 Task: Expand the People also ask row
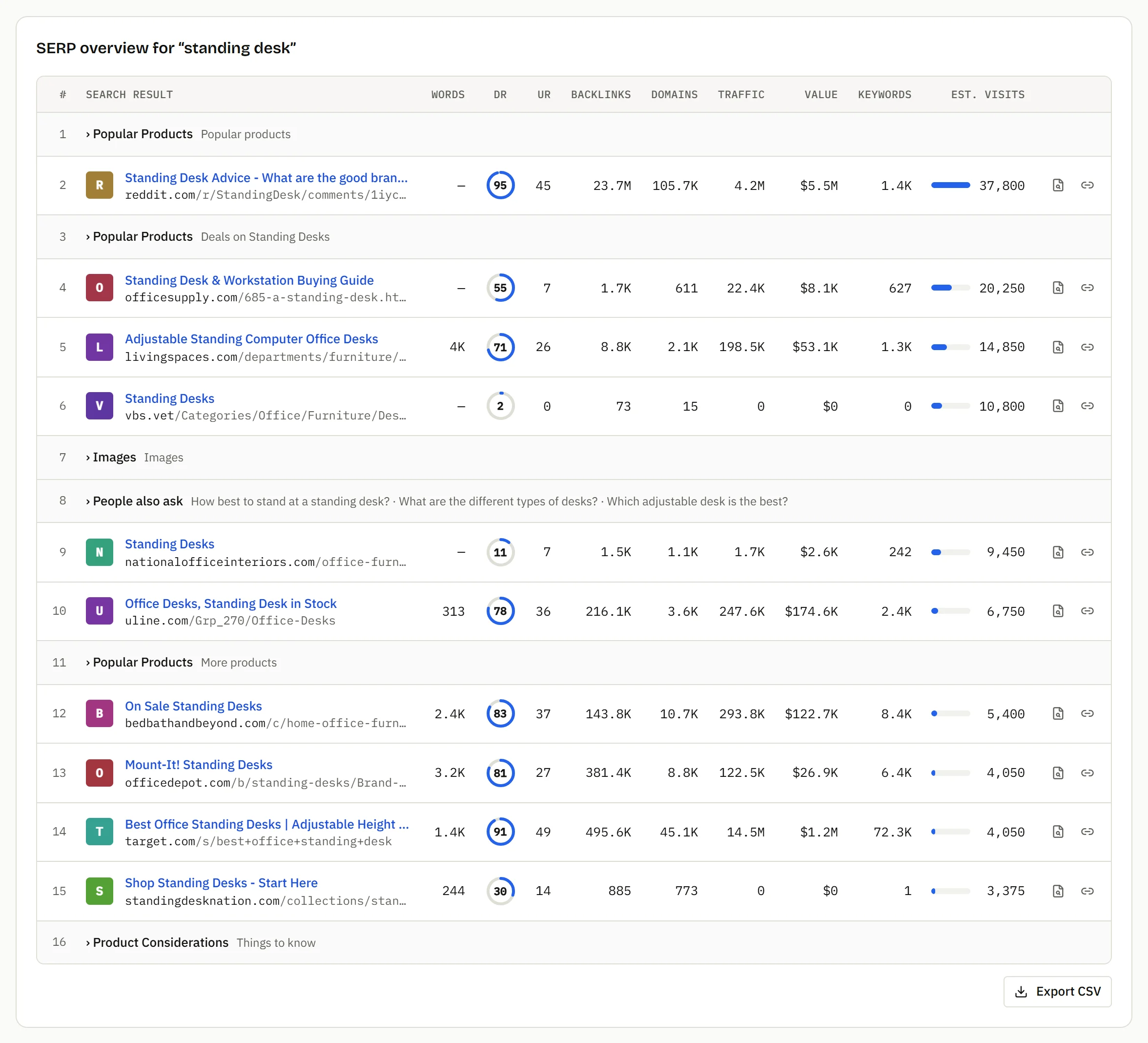pos(574,501)
